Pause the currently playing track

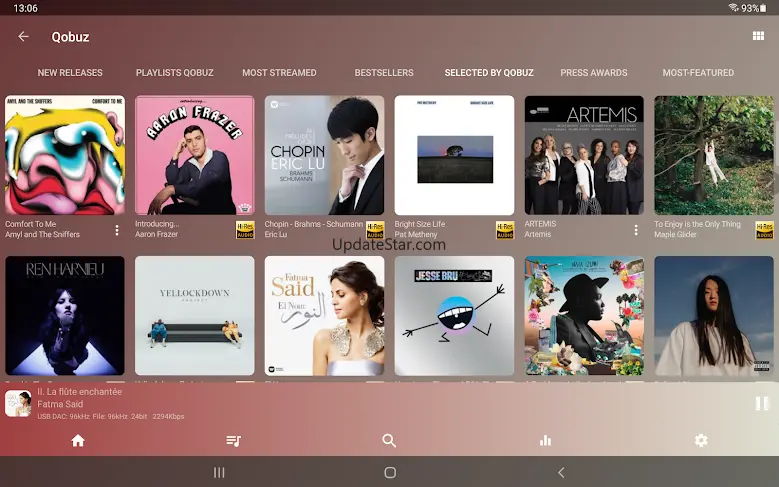pyautogui.click(x=761, y=403)
